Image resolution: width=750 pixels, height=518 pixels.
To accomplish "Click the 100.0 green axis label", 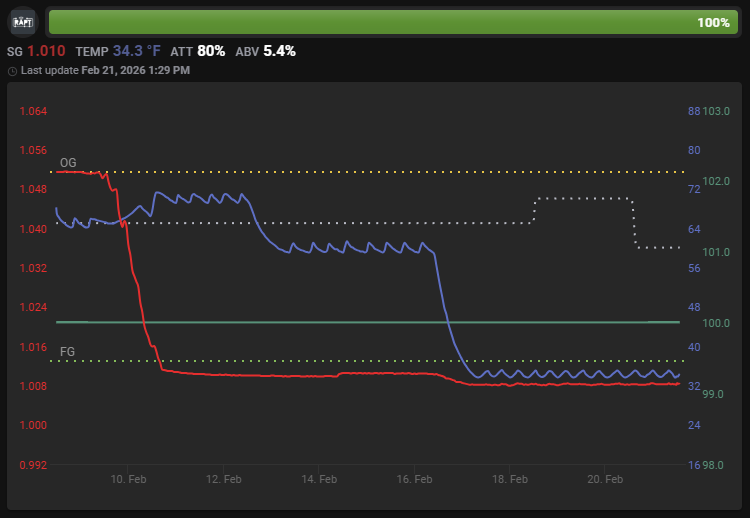I will pyautogui.click(x=717, y=323).
